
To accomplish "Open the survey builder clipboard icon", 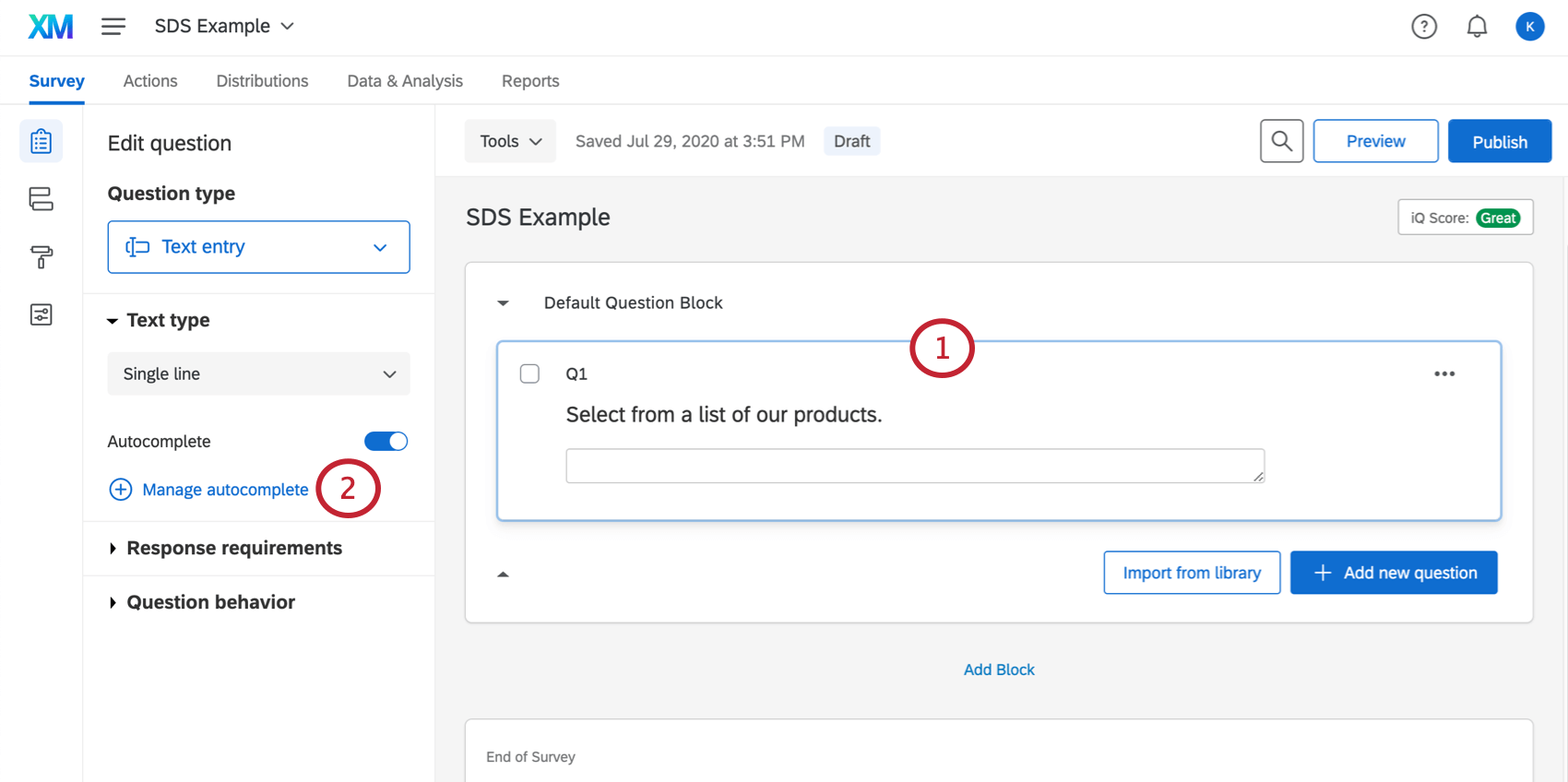I will (41, 141).
